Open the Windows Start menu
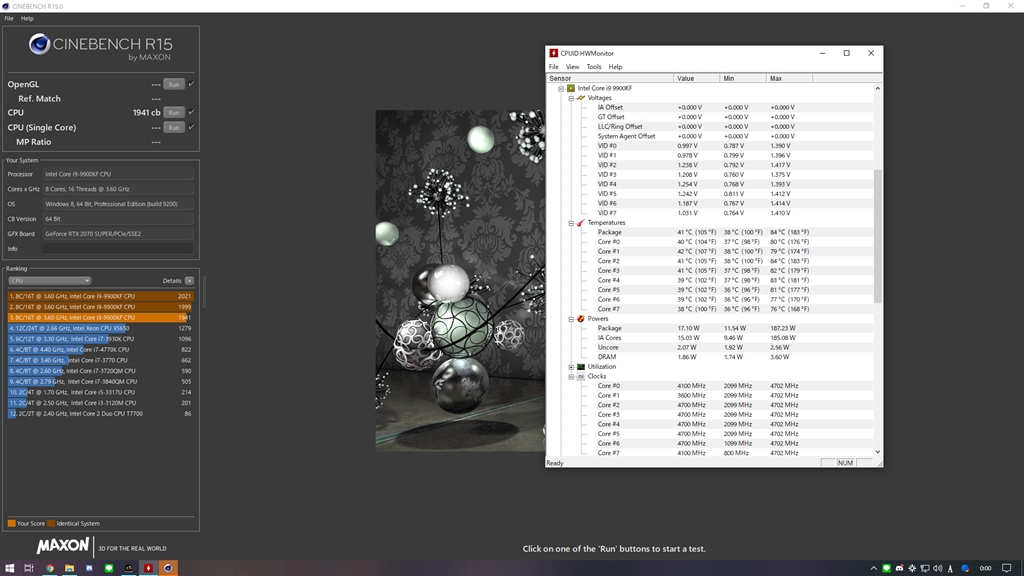This screenshot has width=1024, height=576. (x=9, y=568)
